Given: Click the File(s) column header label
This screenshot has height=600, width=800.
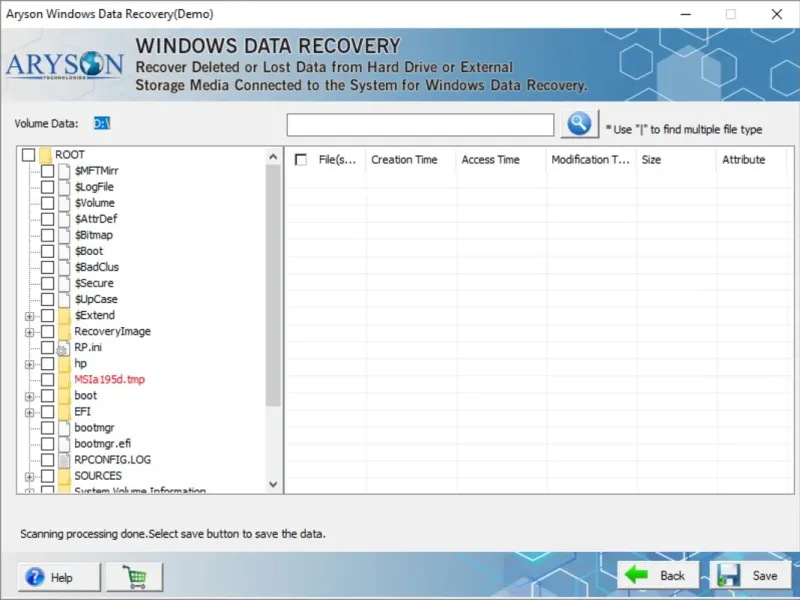Looking at the screenshot, I should [337, 160].
